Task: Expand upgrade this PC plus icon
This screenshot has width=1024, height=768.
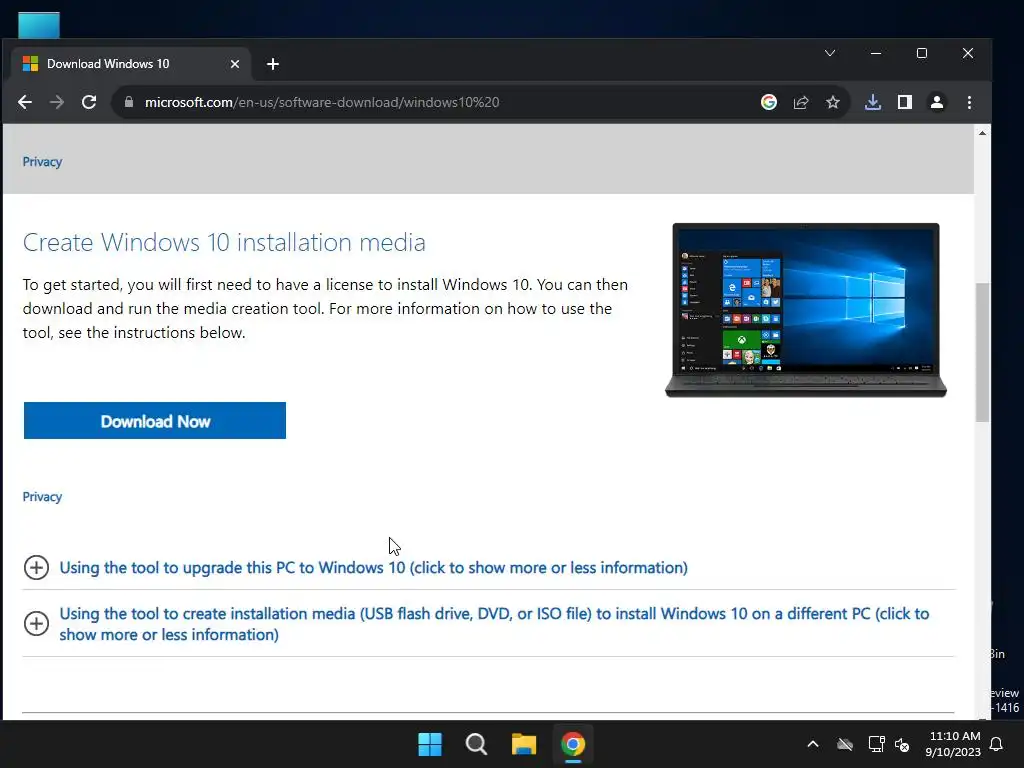Action: point(37,568)
